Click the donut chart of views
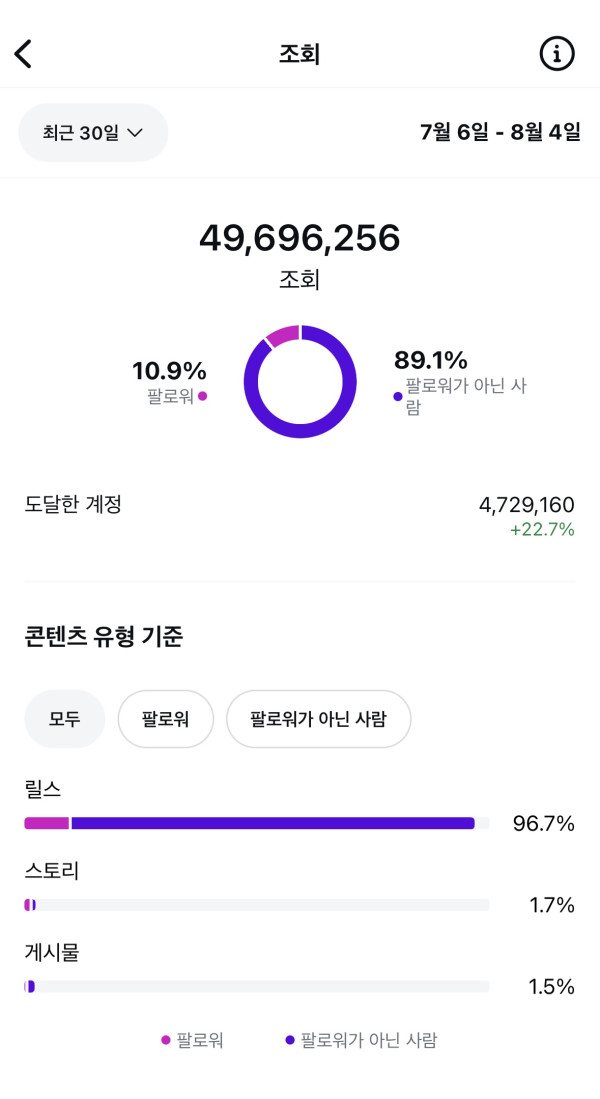Viewport: 600px width, 1099px height. point(300,382)
